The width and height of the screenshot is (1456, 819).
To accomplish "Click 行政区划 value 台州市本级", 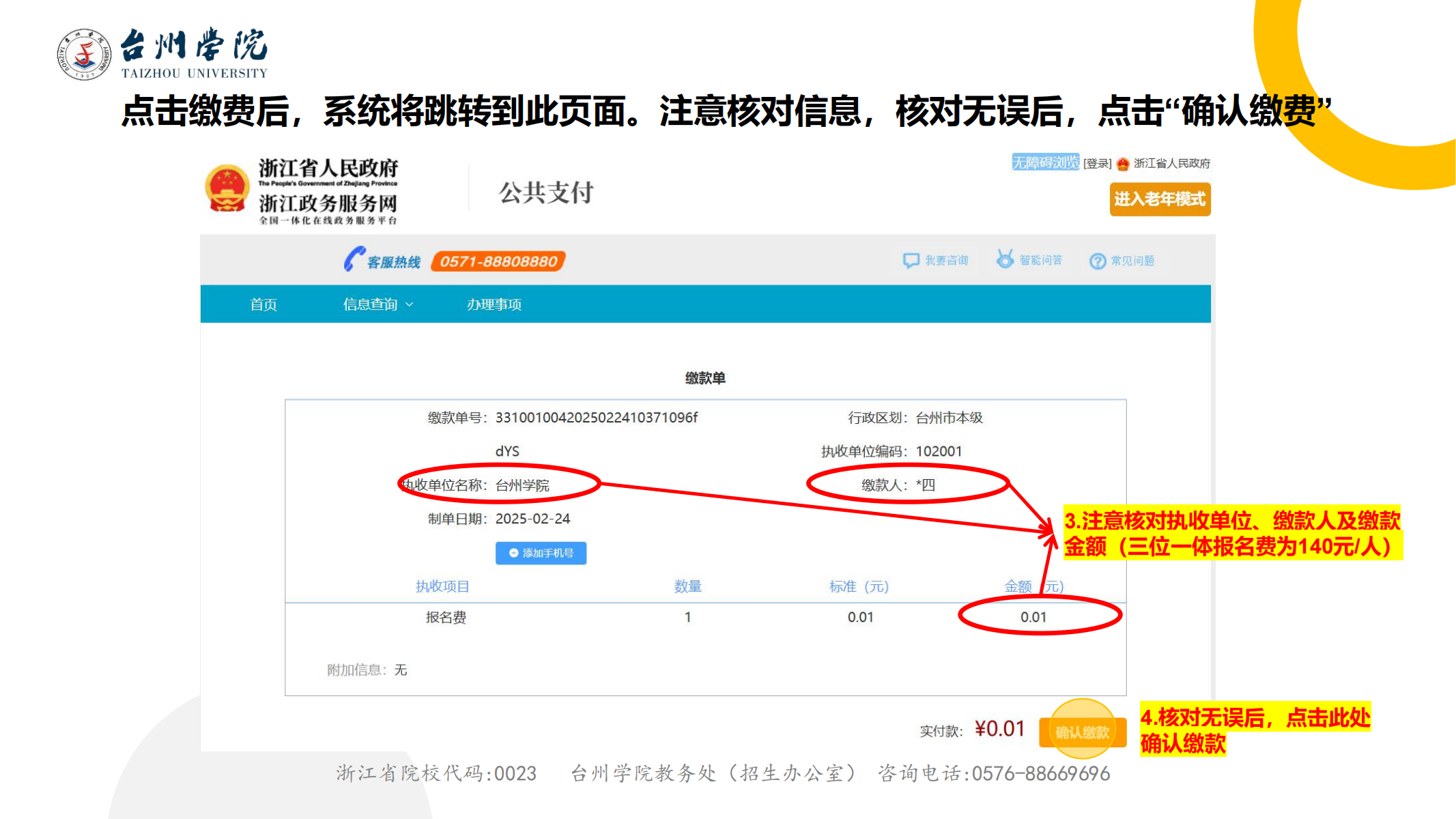I will tap(949, 418).
